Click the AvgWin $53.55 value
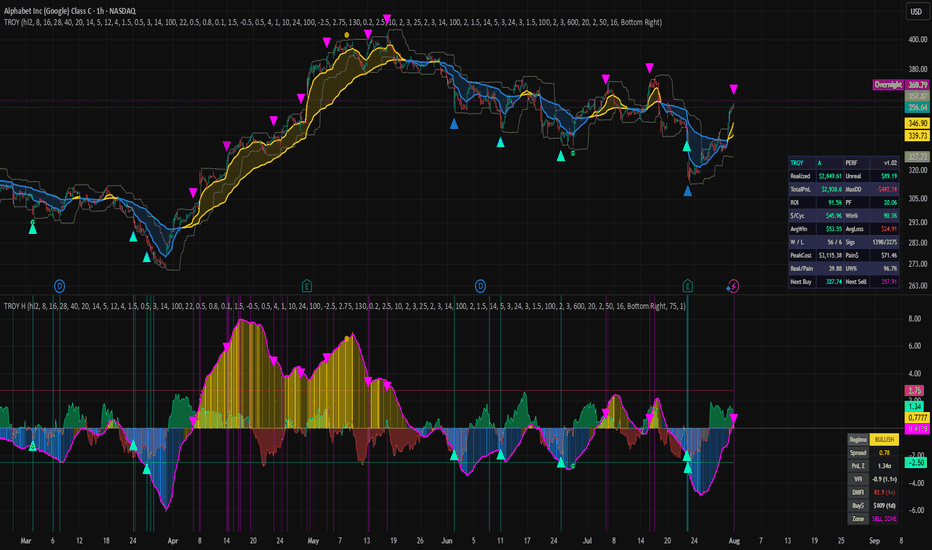Image resolution: width=932 pixels, height=550 pixels. click(x=830, y=229)
